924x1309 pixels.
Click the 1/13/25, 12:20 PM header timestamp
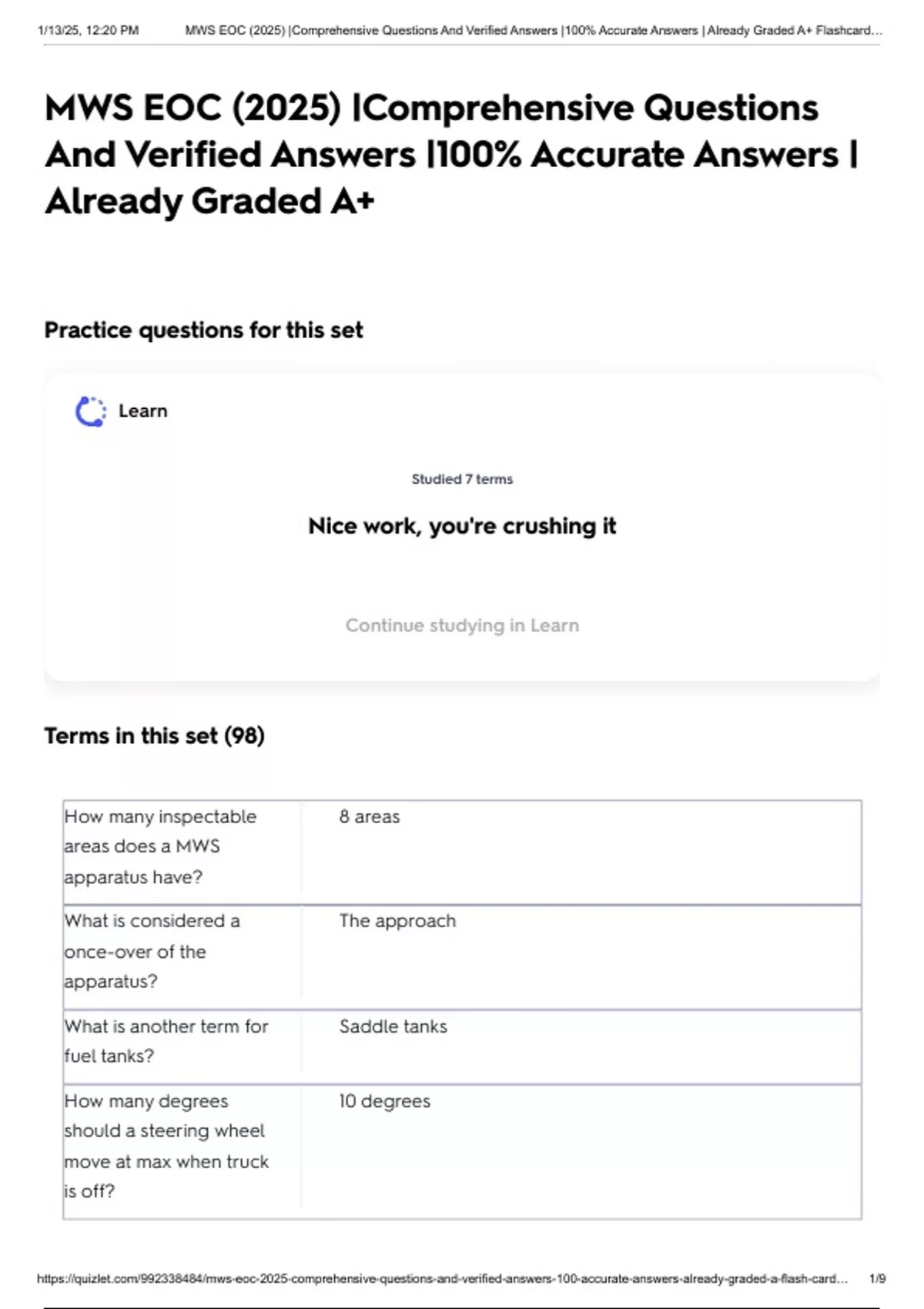coord(88,31)
